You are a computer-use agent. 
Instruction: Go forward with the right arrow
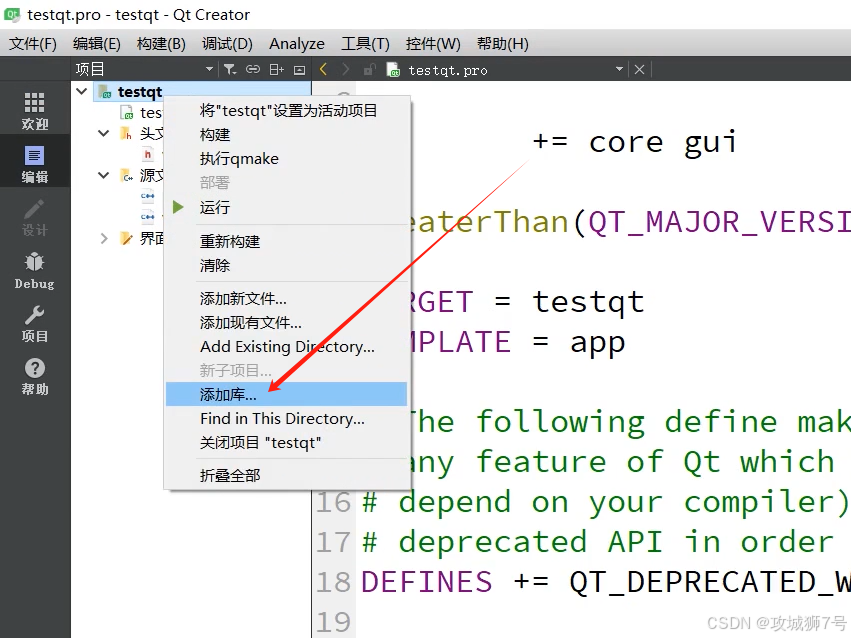pos(346,69)
